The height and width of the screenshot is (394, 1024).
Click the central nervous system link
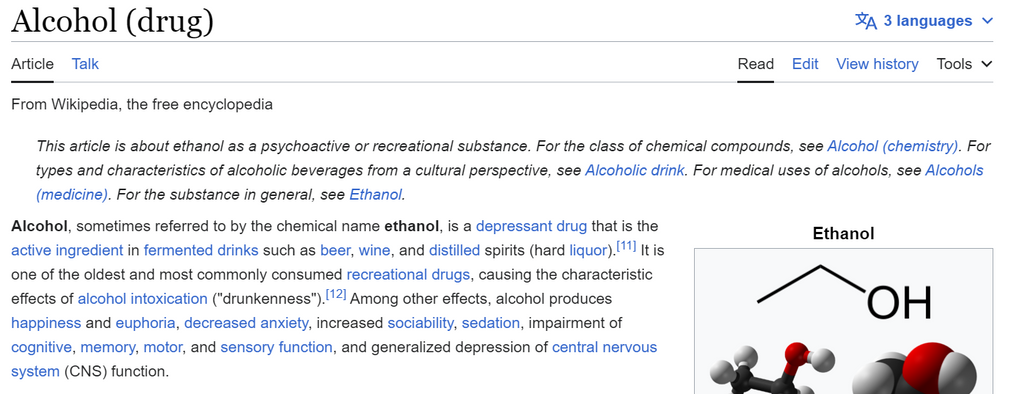click(x=334, y=359)
